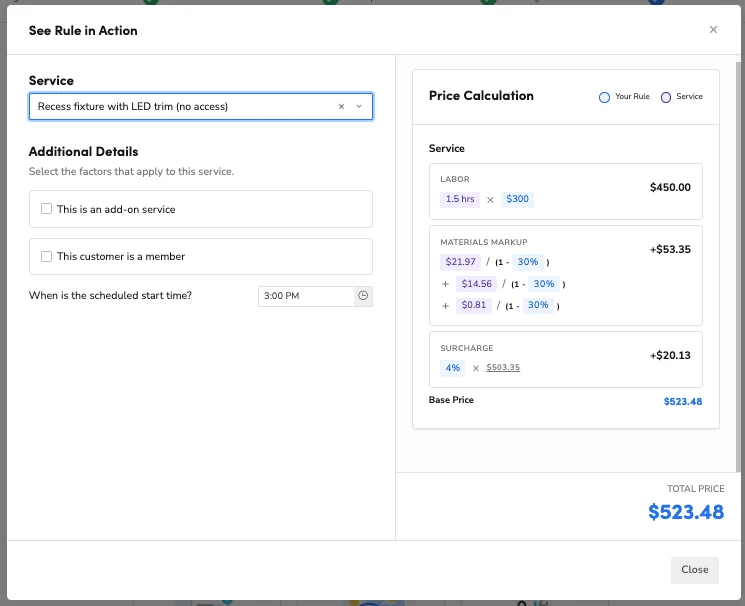Screen dimensions: 745x606
Task: Click the Additional Details heading
Action: (83, 152)
